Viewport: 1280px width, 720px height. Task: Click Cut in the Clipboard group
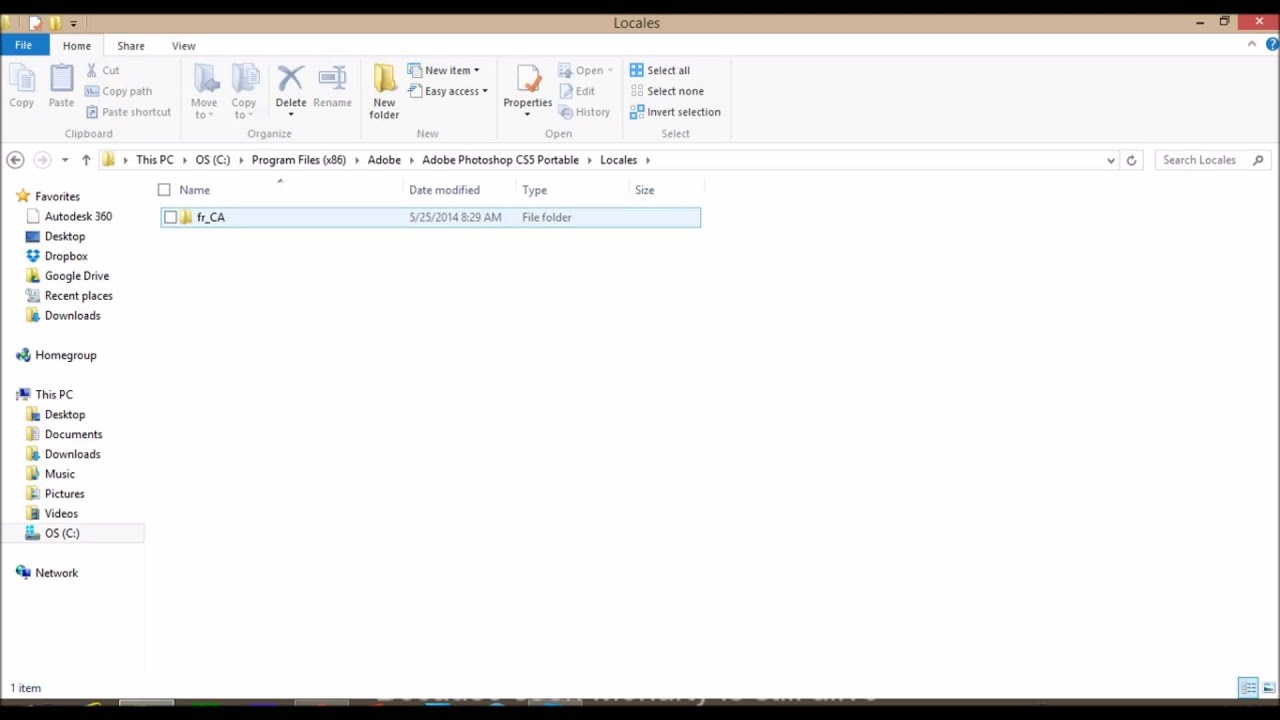tap(102, 70)
